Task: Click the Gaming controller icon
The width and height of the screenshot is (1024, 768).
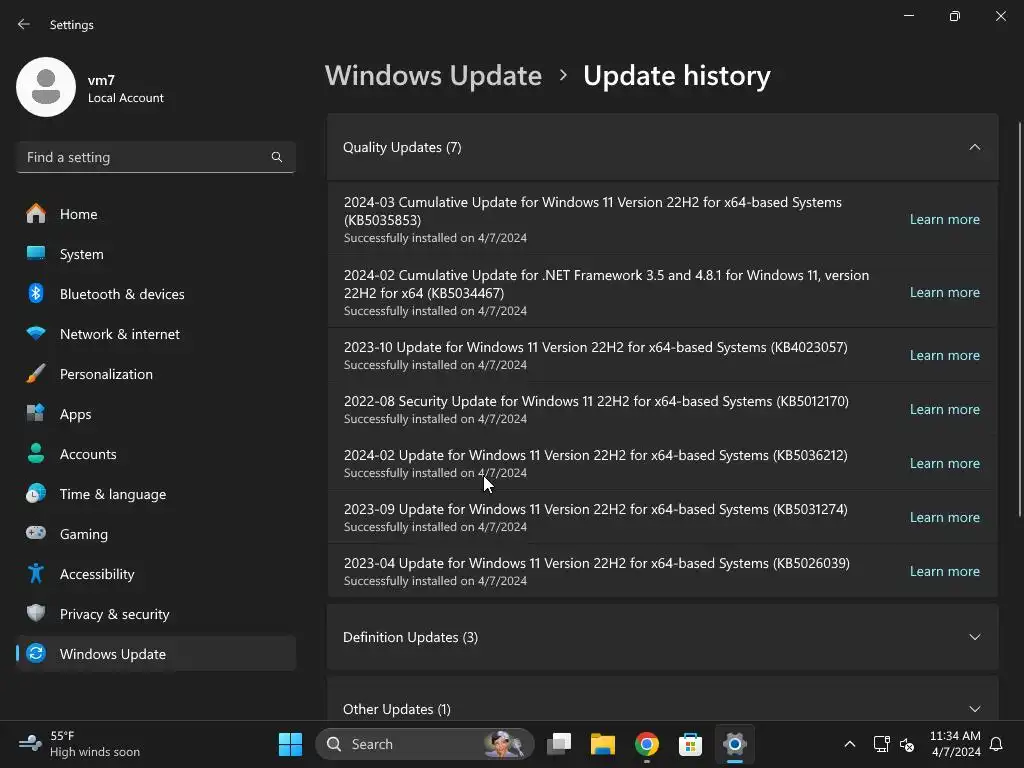Action: coord(36,533)
